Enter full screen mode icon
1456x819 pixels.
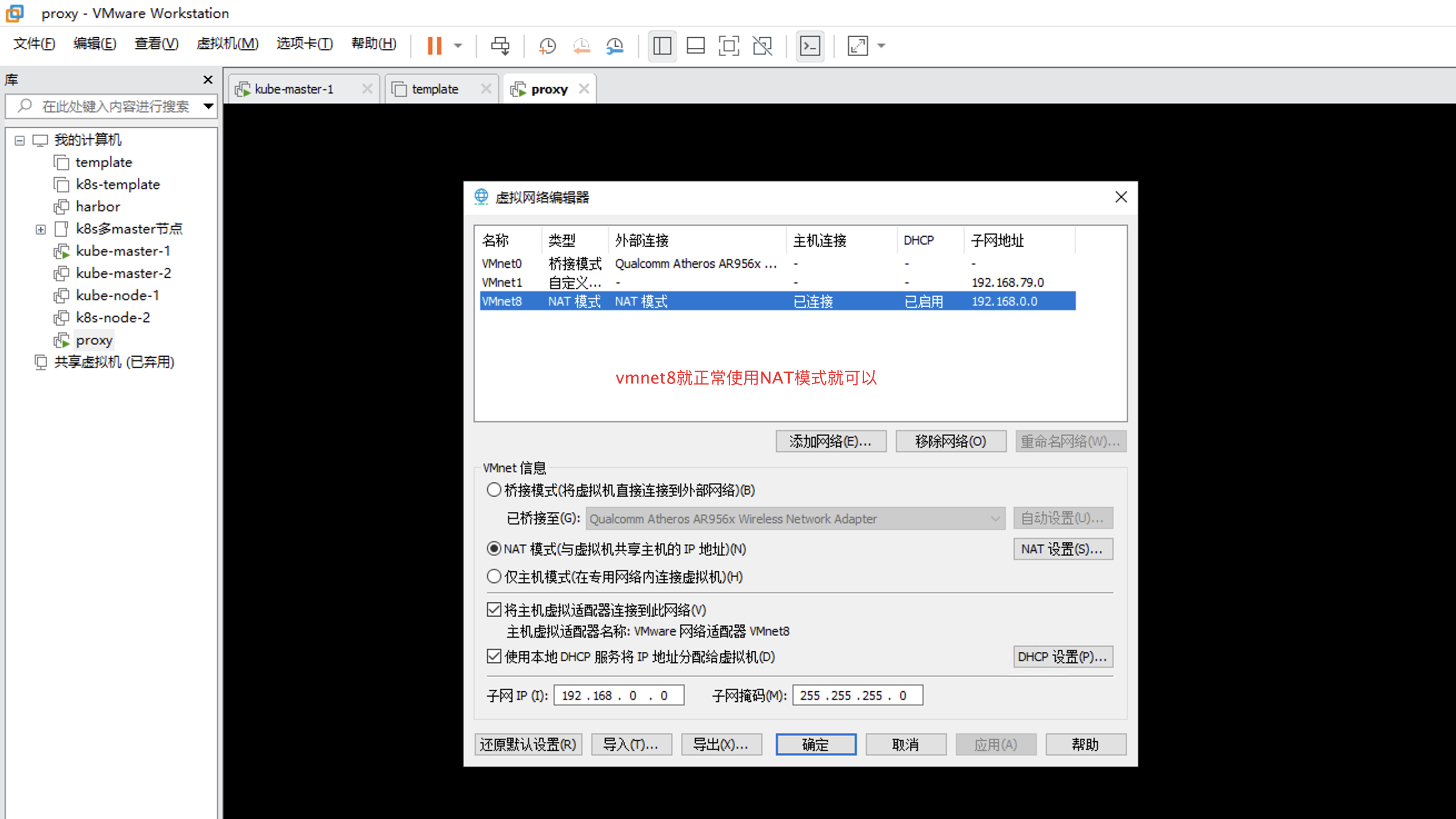point(729,46)
